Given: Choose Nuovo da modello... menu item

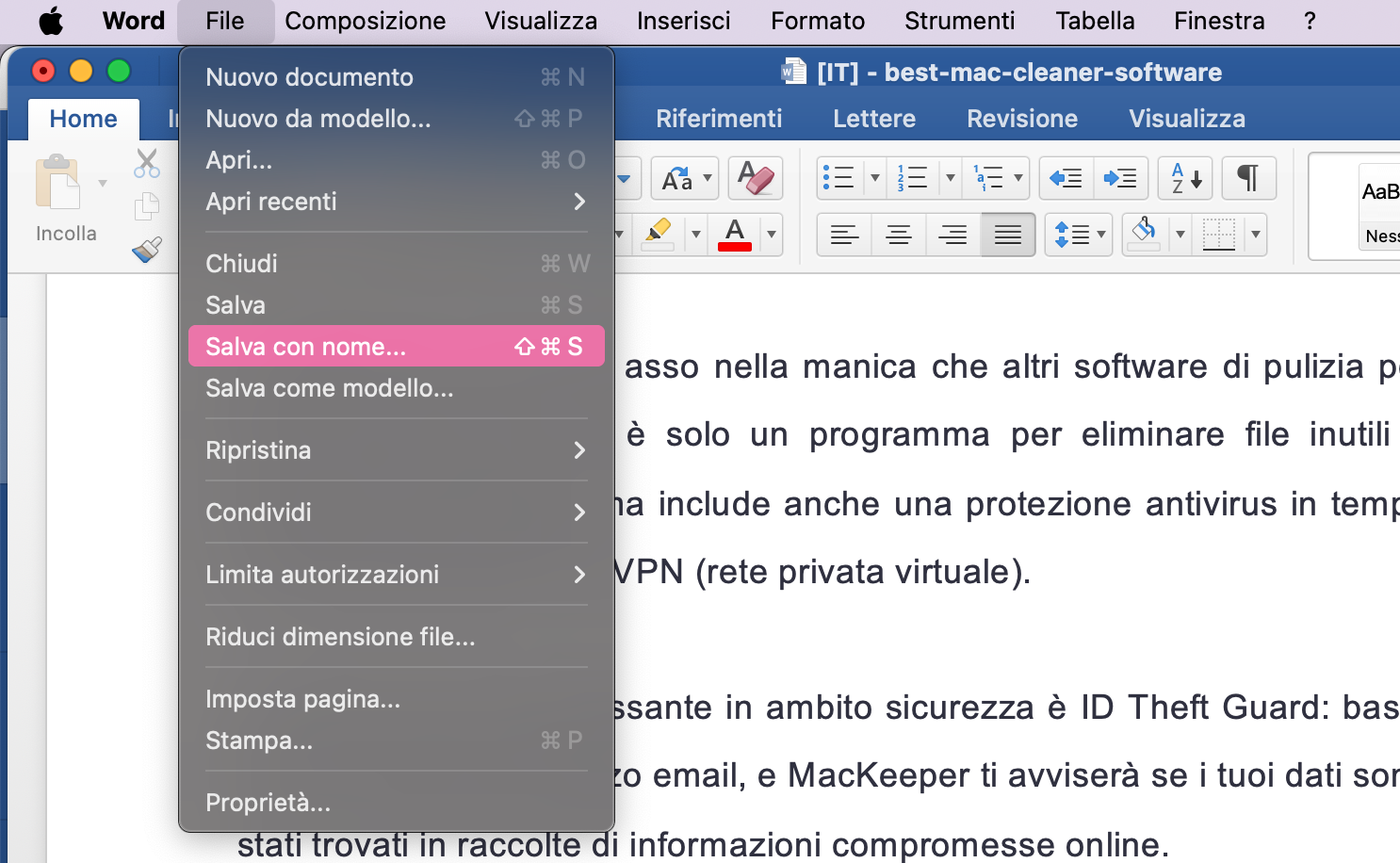Looking at the screenshot, I should click(396, 119).
